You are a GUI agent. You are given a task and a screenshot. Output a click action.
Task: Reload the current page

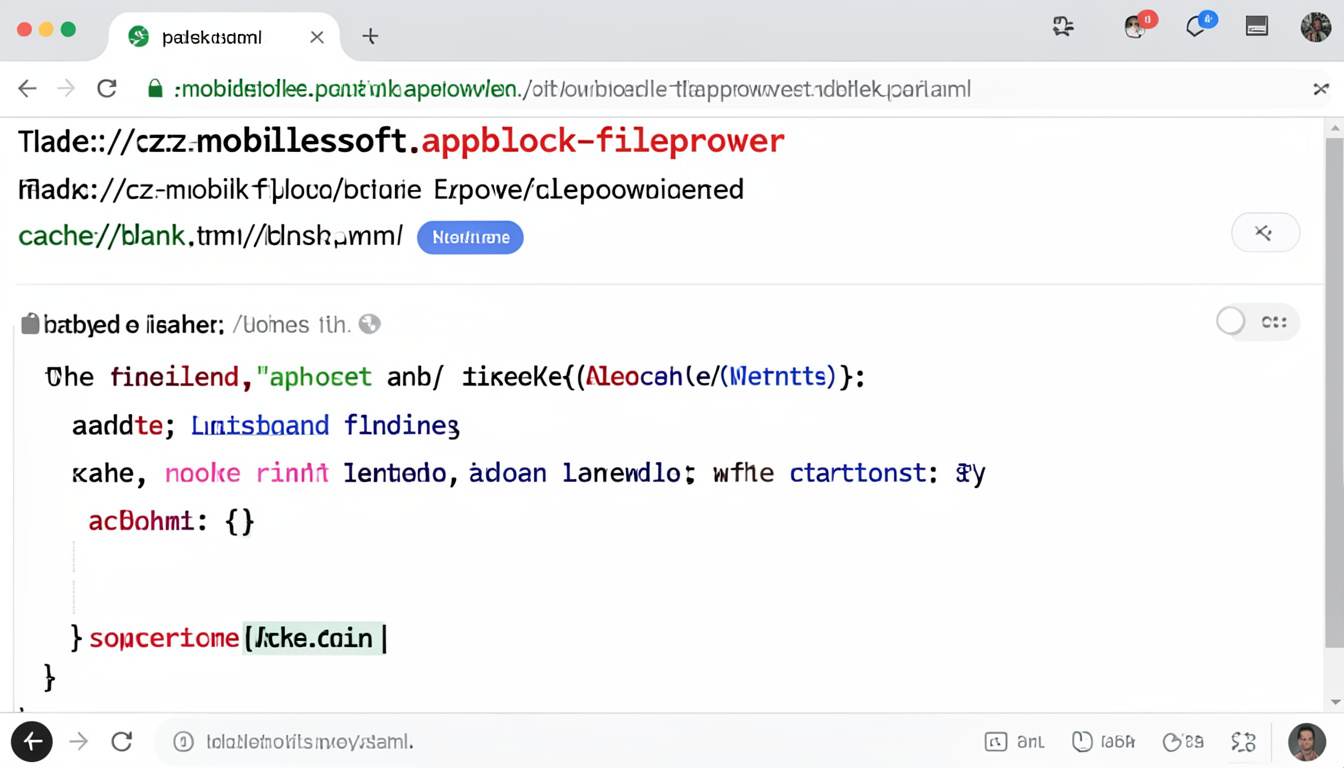[x=107, y=88]
